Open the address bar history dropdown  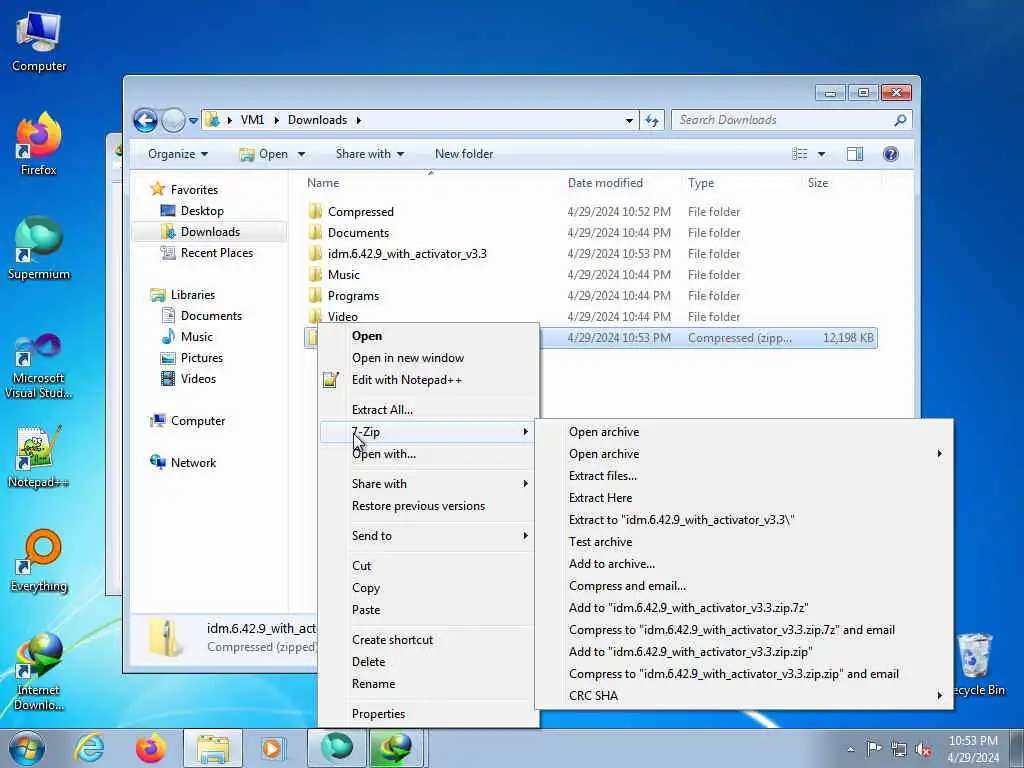click(629, 120)
